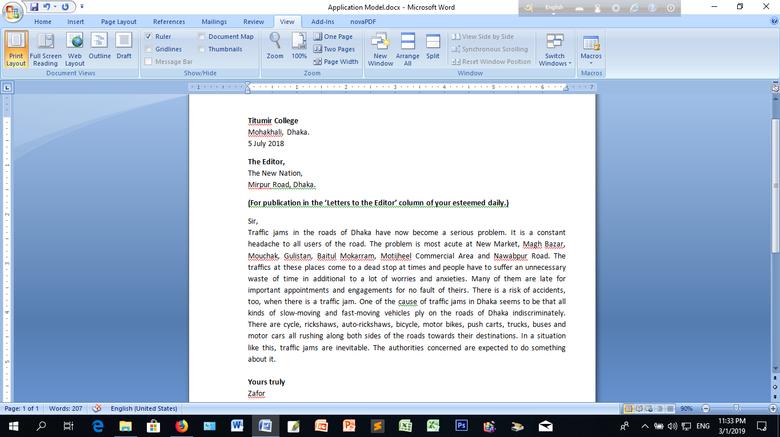Go to previous page browse button
The width and height of the screenshot is (780, 437).
775,379
